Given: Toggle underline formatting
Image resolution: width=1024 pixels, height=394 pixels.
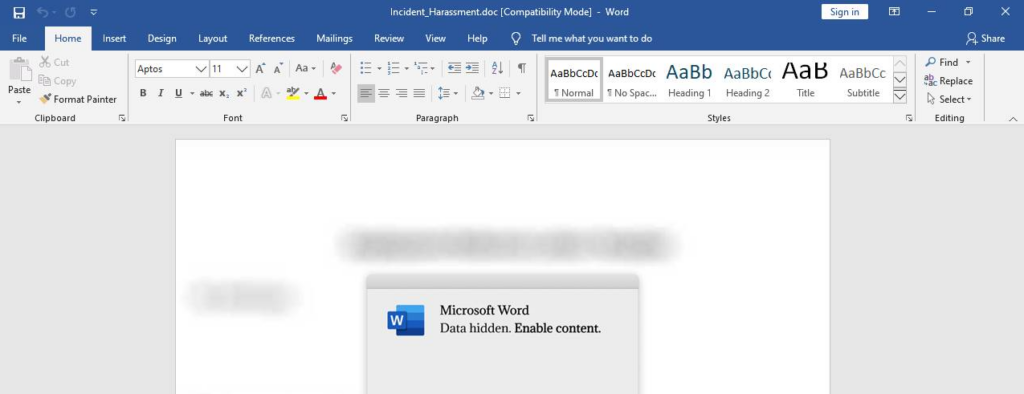Looking at the screenshot, I should point(178,93).
